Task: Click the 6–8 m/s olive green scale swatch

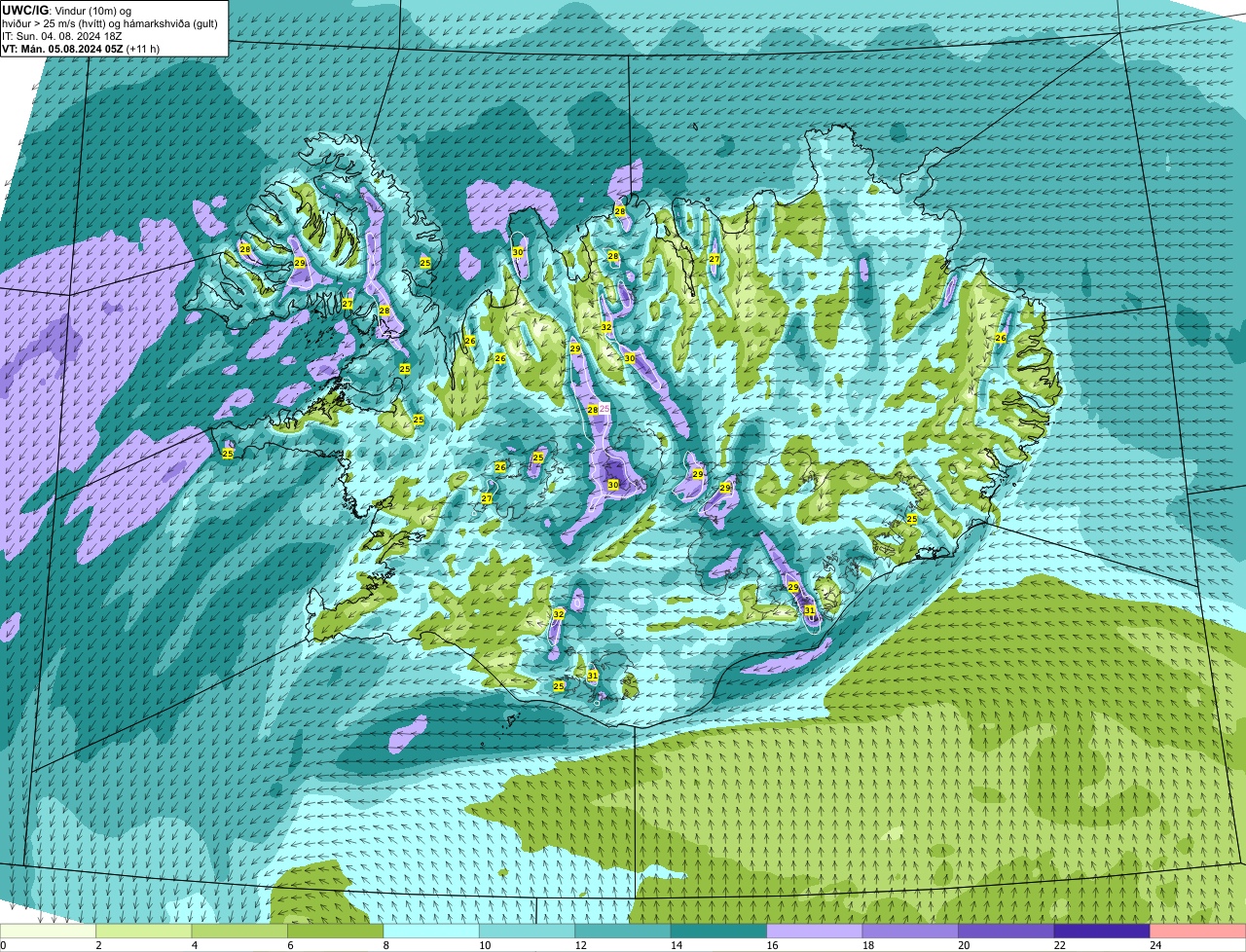Action: [x=336, y=932]
